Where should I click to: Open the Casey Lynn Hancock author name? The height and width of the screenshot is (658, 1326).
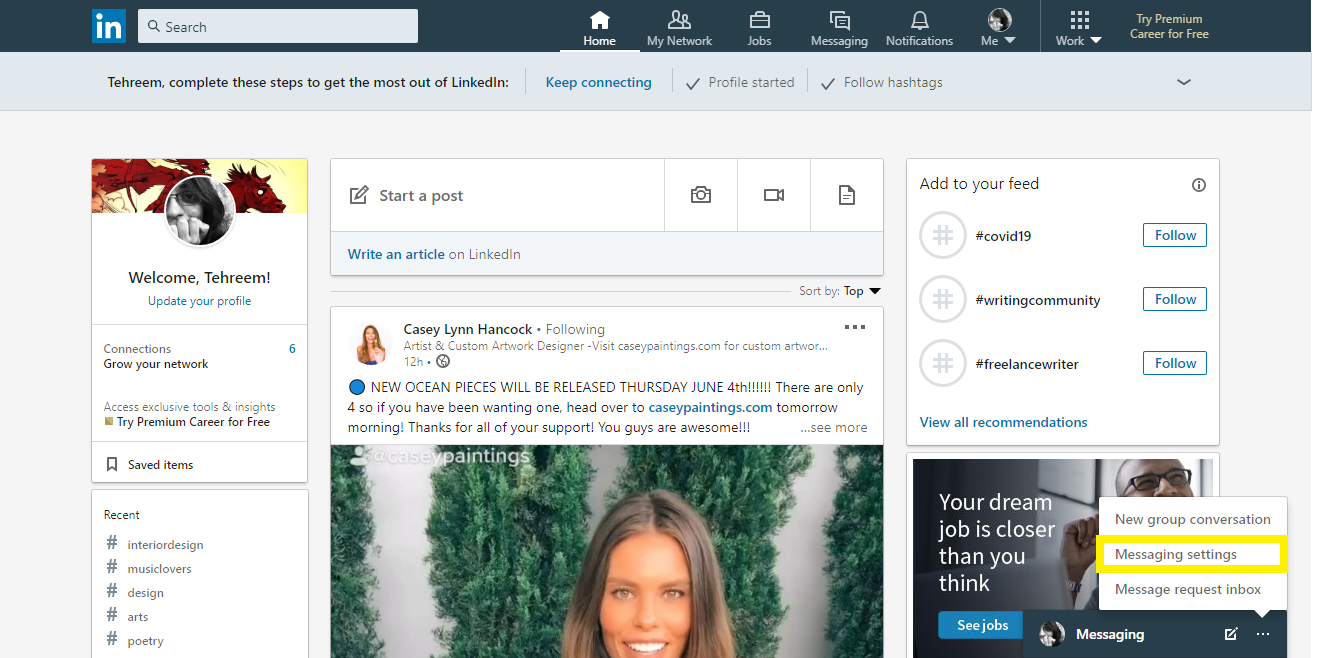(468, 329)
